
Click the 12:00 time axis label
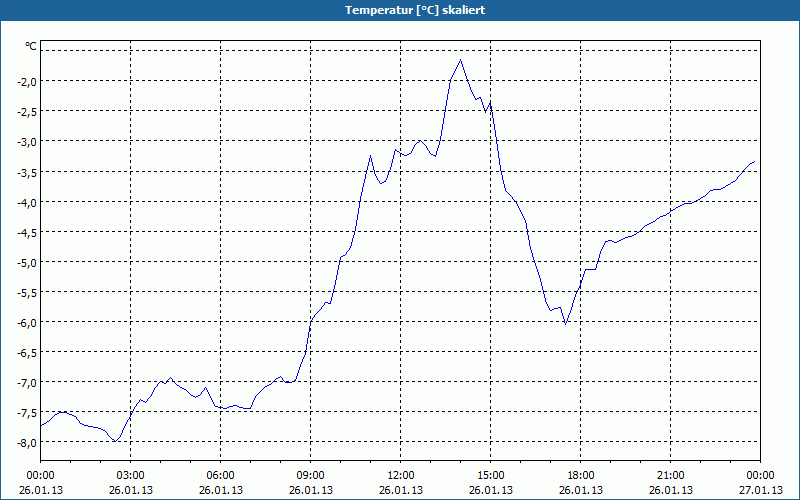[x=401, y=476]
